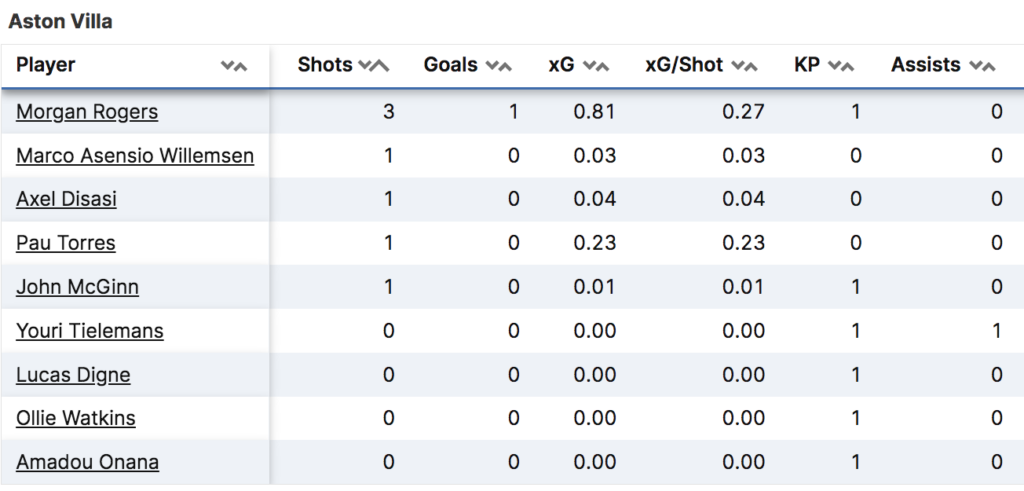1024x491 pixels.
Task: Visit Lucas Digne's player page
Action: tap(73, 375)
